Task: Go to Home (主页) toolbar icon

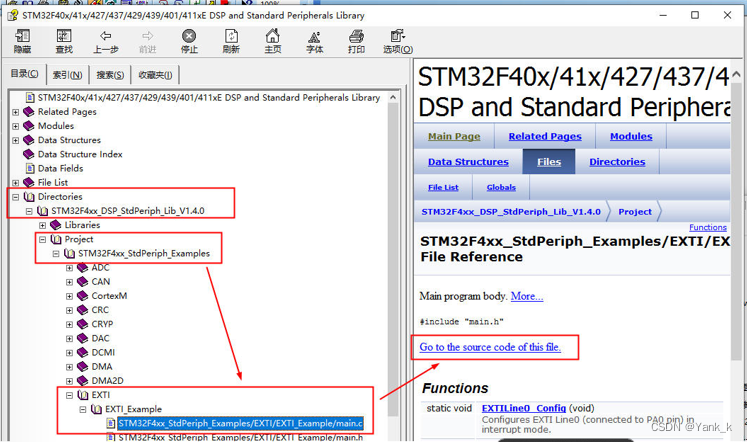Action: (273, 36)
